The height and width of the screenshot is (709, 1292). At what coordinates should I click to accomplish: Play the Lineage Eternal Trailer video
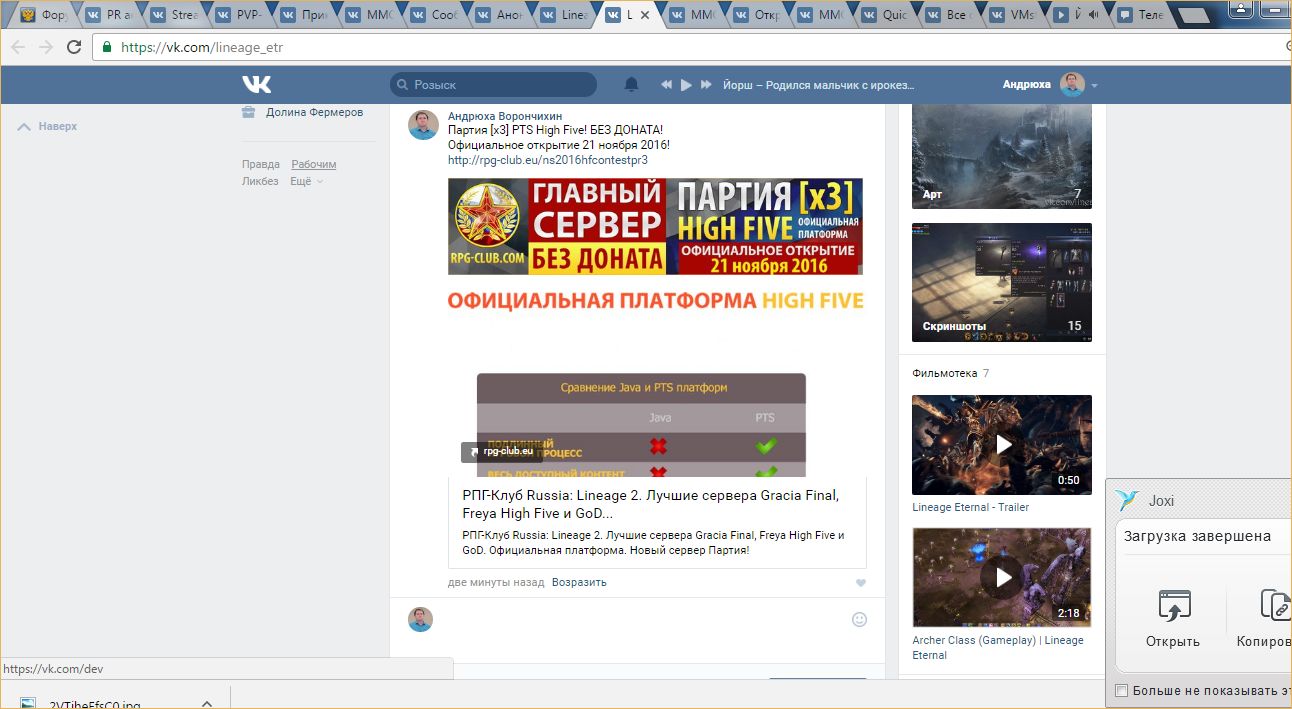[x=1002, y=444]
